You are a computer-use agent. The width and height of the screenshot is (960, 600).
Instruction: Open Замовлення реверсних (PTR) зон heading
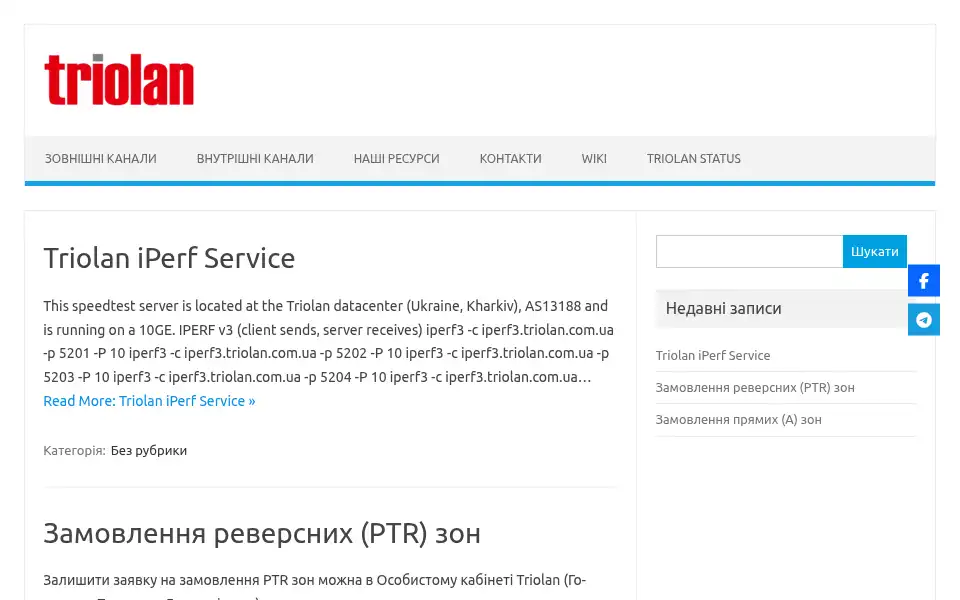(262, 534)
